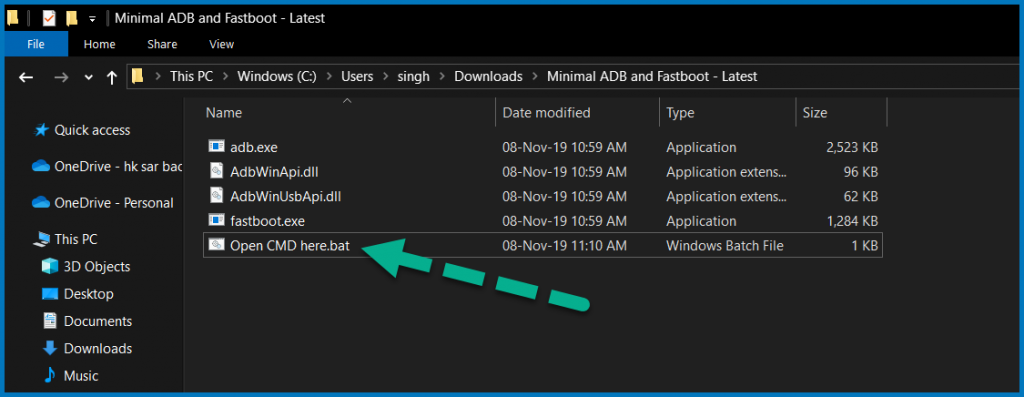Go back with the Back arrow
Viewport: 1024px width, 397px height.
[25, 77]
